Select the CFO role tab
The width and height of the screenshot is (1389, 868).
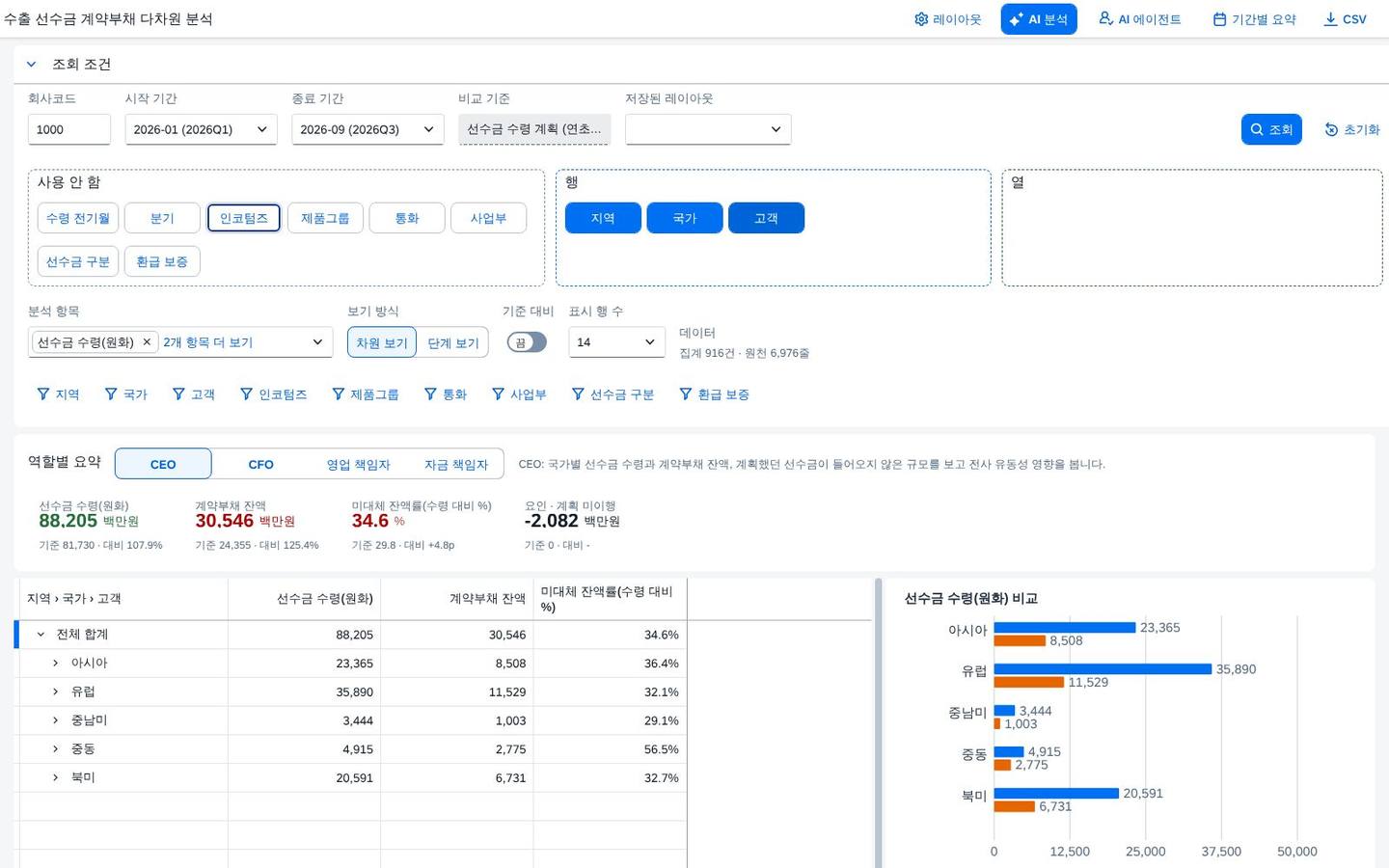(x=260, y=464)
